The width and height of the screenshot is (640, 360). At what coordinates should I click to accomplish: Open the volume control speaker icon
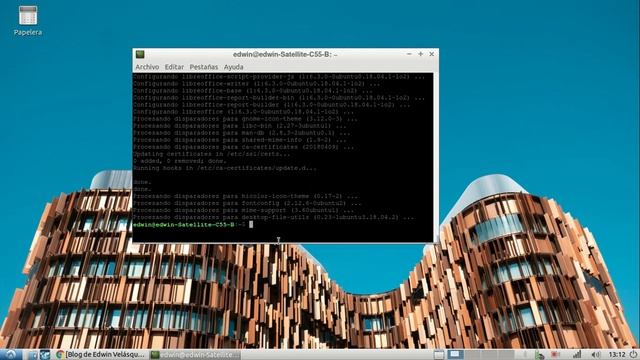click(596, 354)
